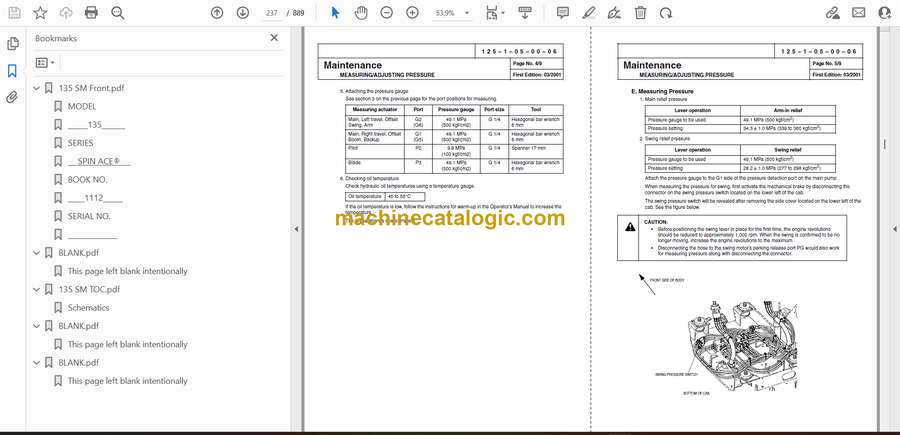
Task: Zoom in with plus icon
Action: click(x=413, y=13)
